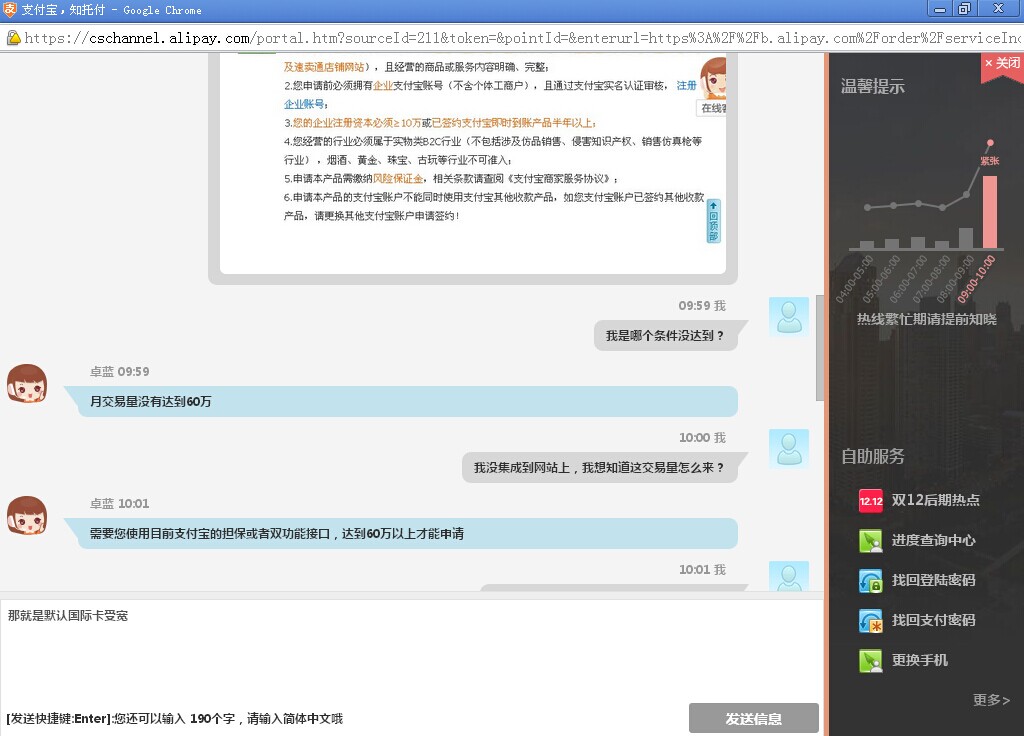The height and width of the screenshot is (736, 1024).
Task: Click the pink 09:00-10:00 busy bar
Action: pos(989,211)
